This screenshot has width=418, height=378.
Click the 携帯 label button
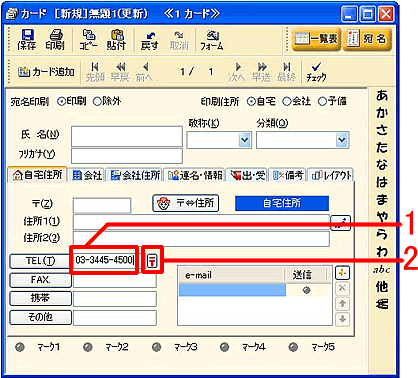[x=40, y=298]
